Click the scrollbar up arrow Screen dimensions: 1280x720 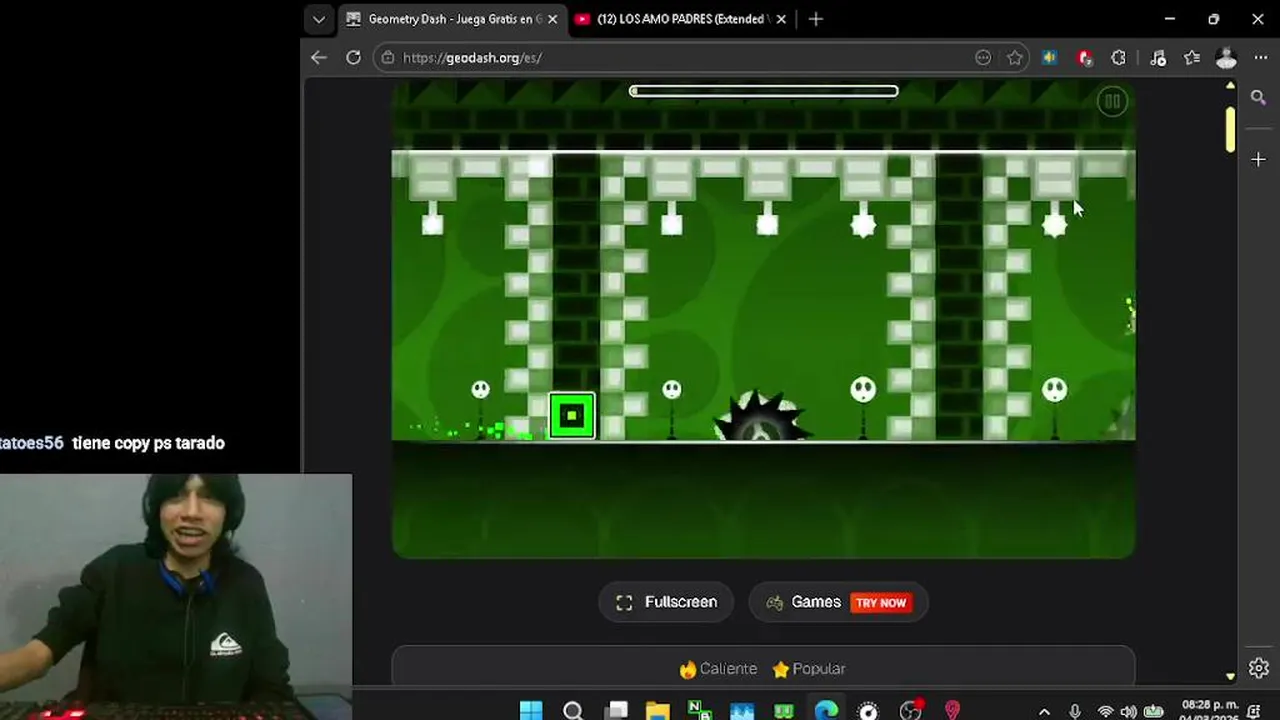[x=1230, y=86]
